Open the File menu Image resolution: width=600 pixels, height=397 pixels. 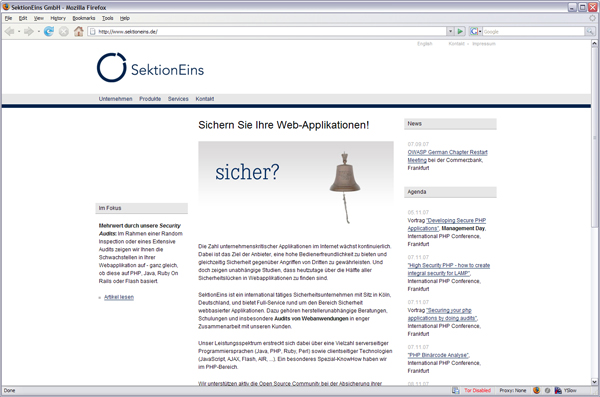point(8,18)
